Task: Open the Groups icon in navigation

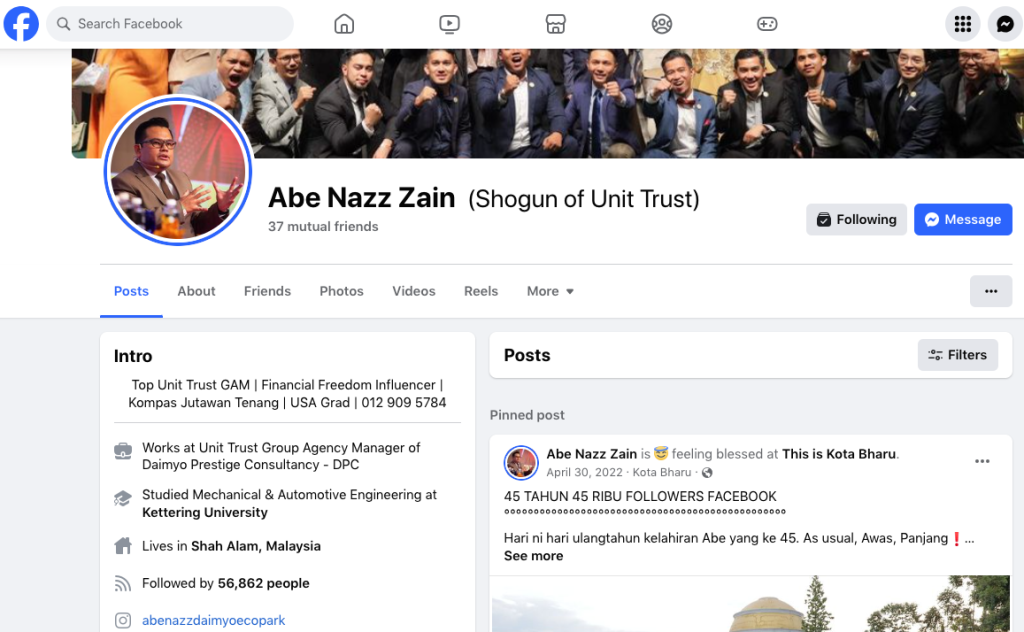Action: click(x=662, y=24)
